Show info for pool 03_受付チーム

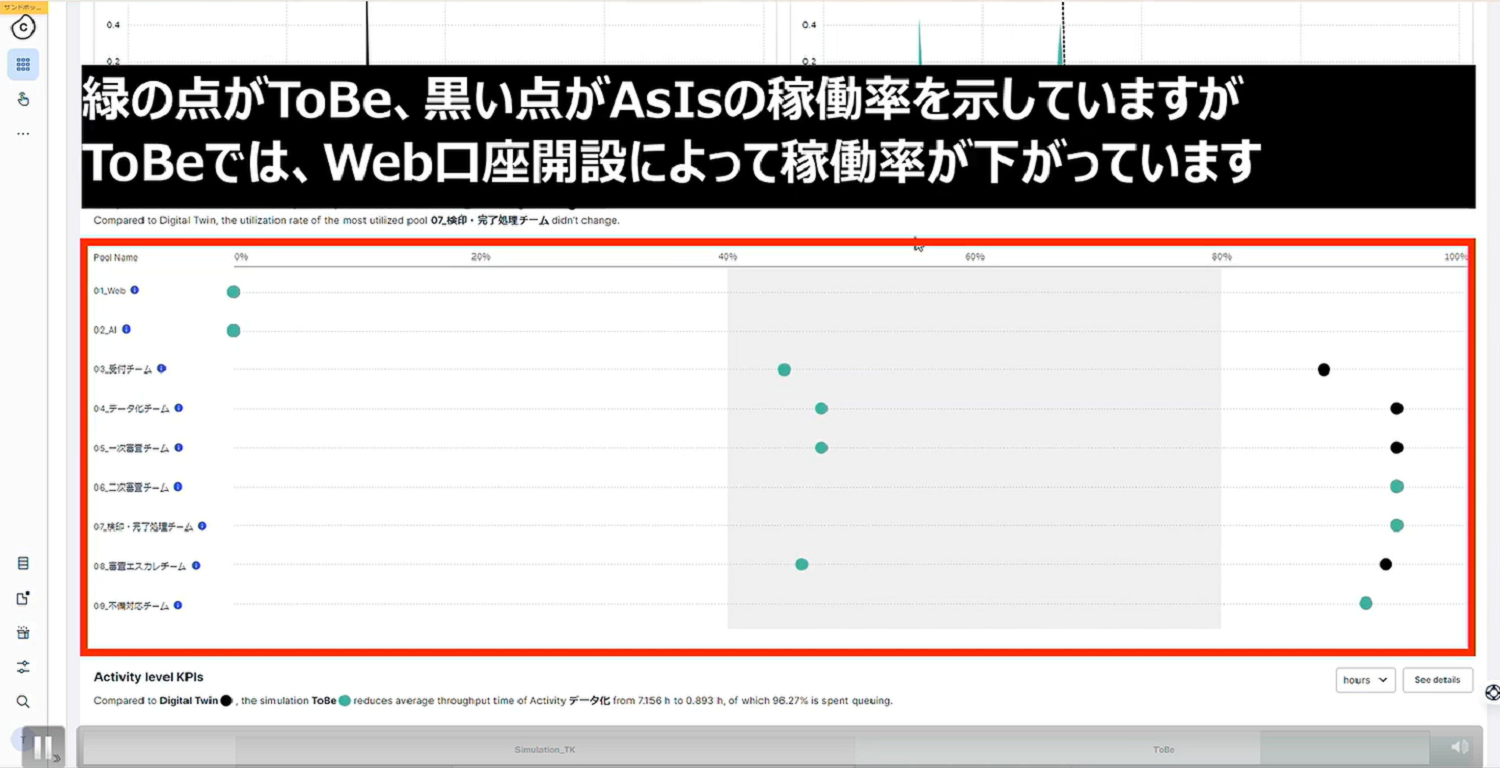(x=161, y=369)
